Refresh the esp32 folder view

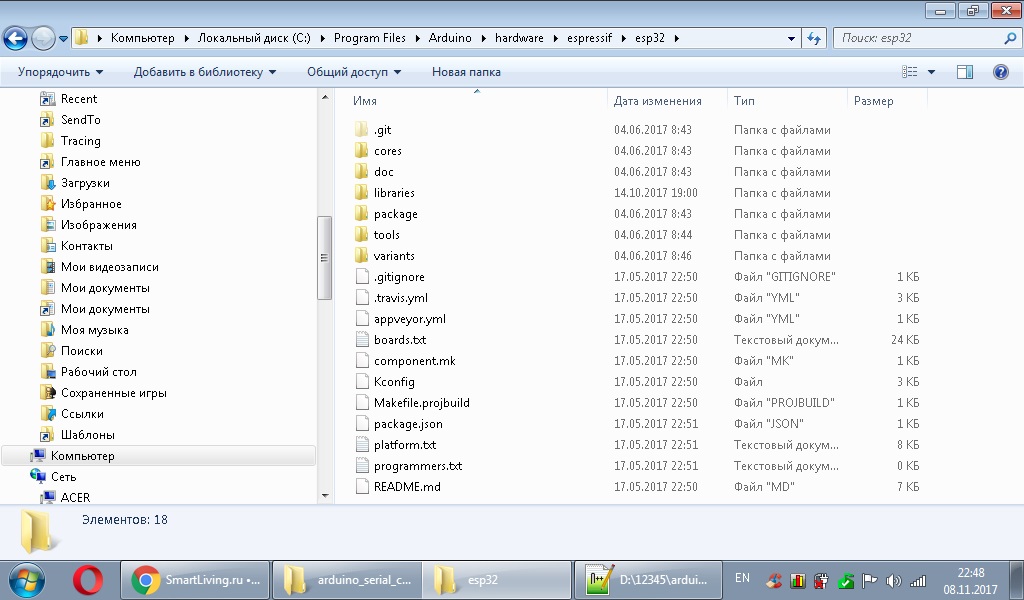tap(814, 38)
